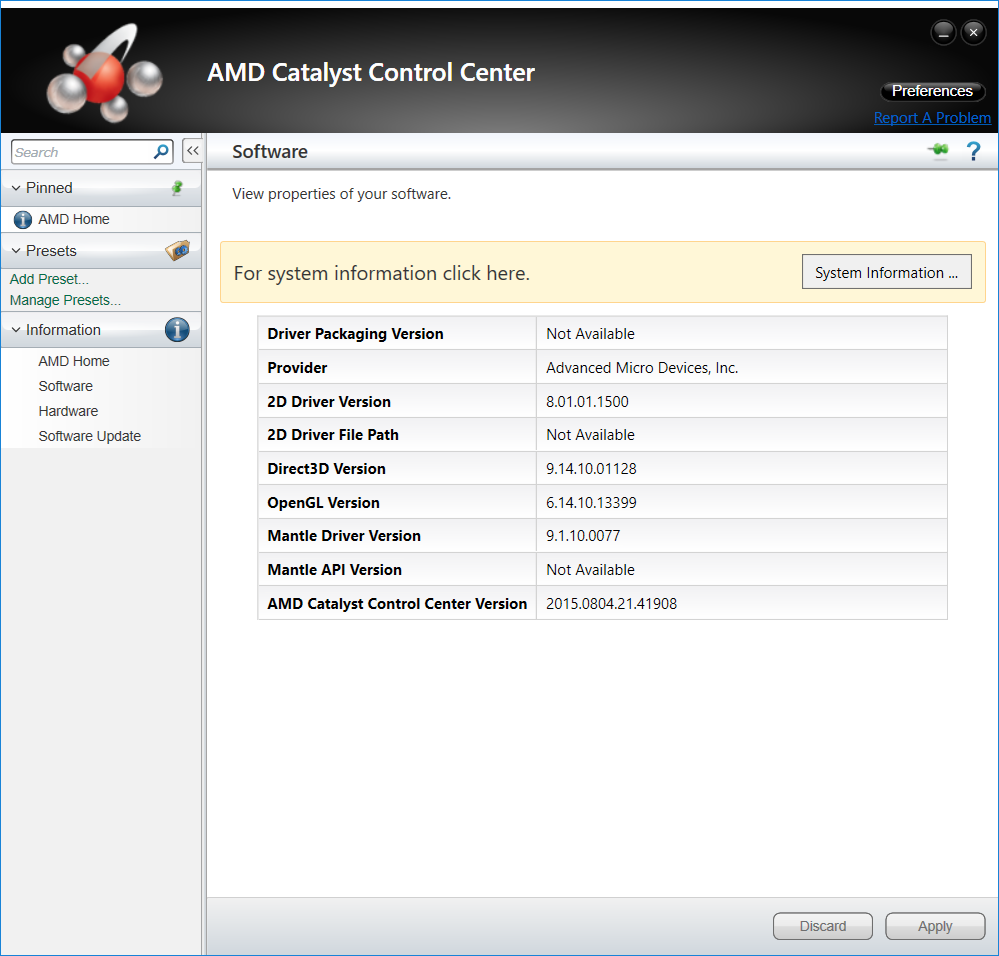This screenshot has height=956, width=999.
Task: Collapse the sidebar with double-arrow button
Action: 192,151
